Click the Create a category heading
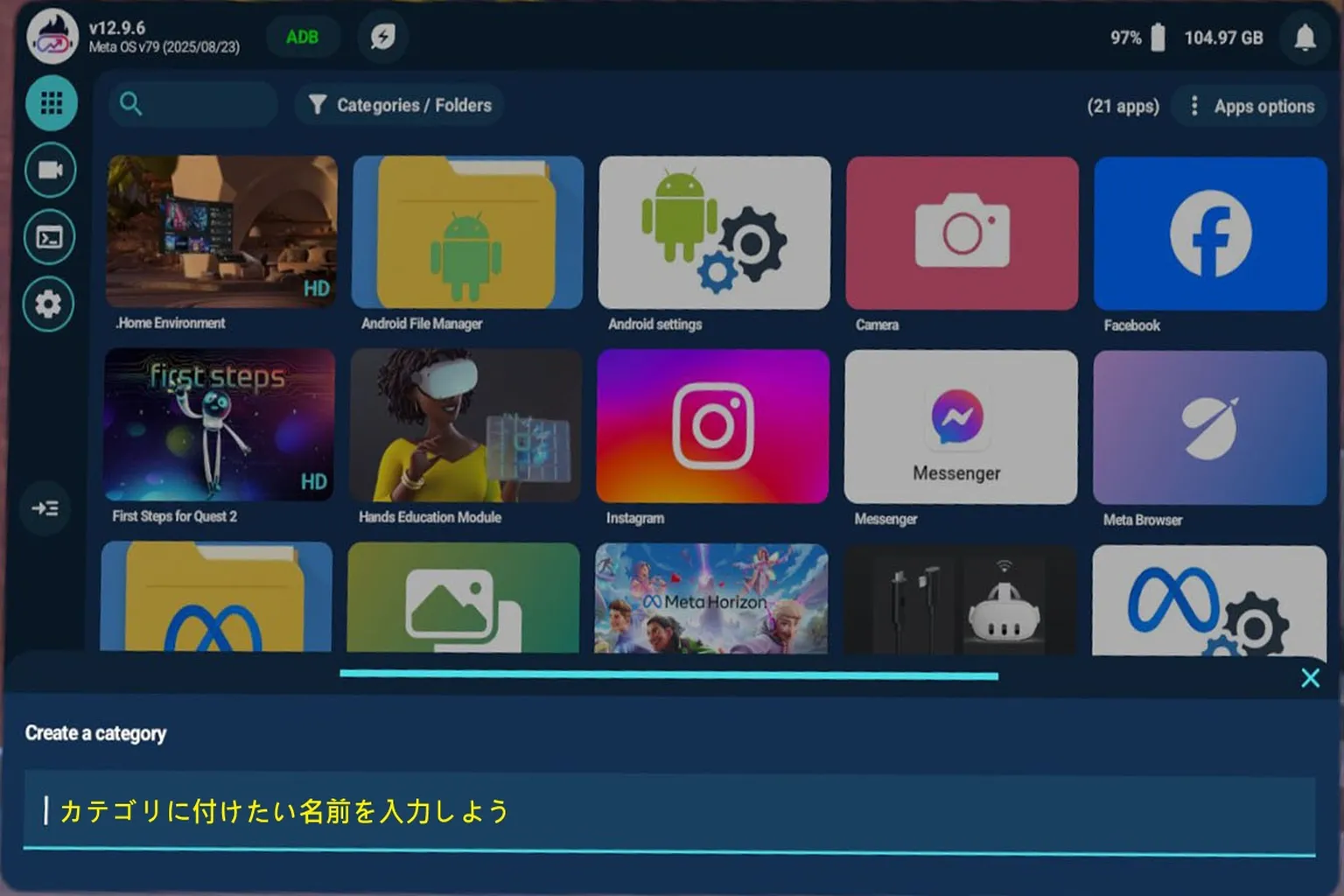 pos(95,733)
